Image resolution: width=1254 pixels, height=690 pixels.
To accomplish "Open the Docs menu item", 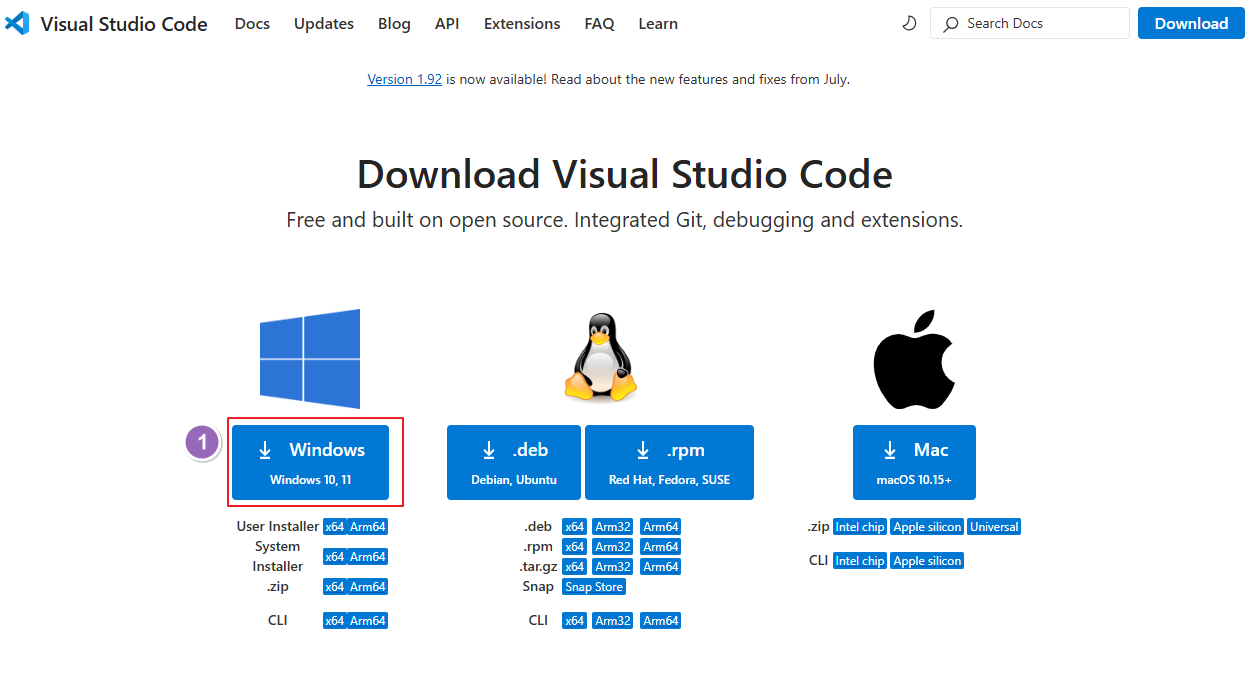I will click(x=252, y=23).
